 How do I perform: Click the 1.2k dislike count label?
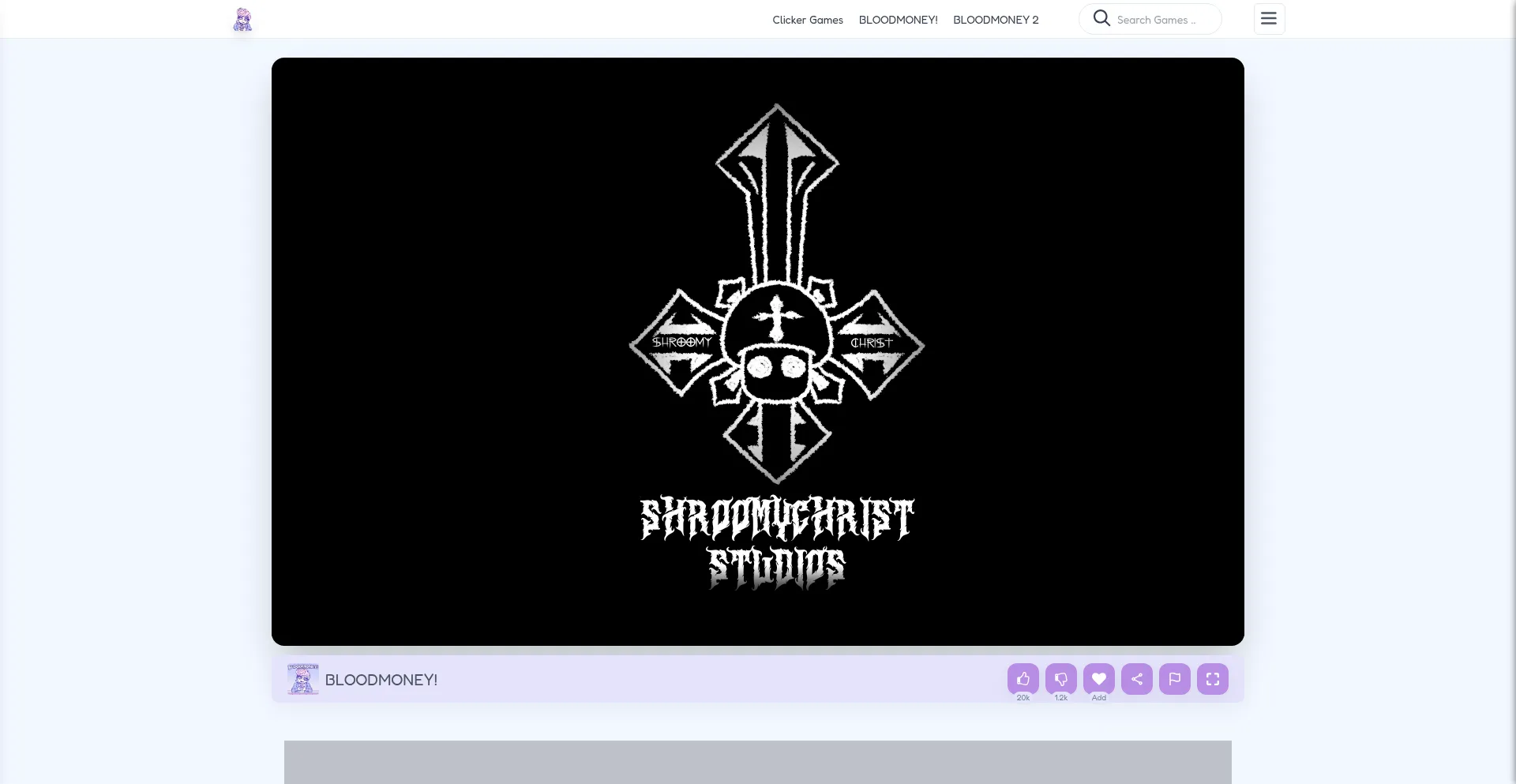click(x=1060, y=698)
